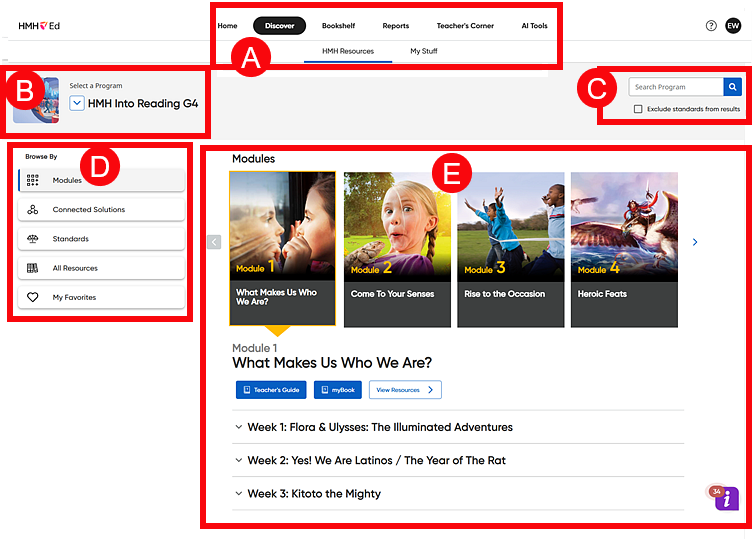Click the Search Program input field
The image size is (752, 539).
pyautogui.click(x=676, y=87)
